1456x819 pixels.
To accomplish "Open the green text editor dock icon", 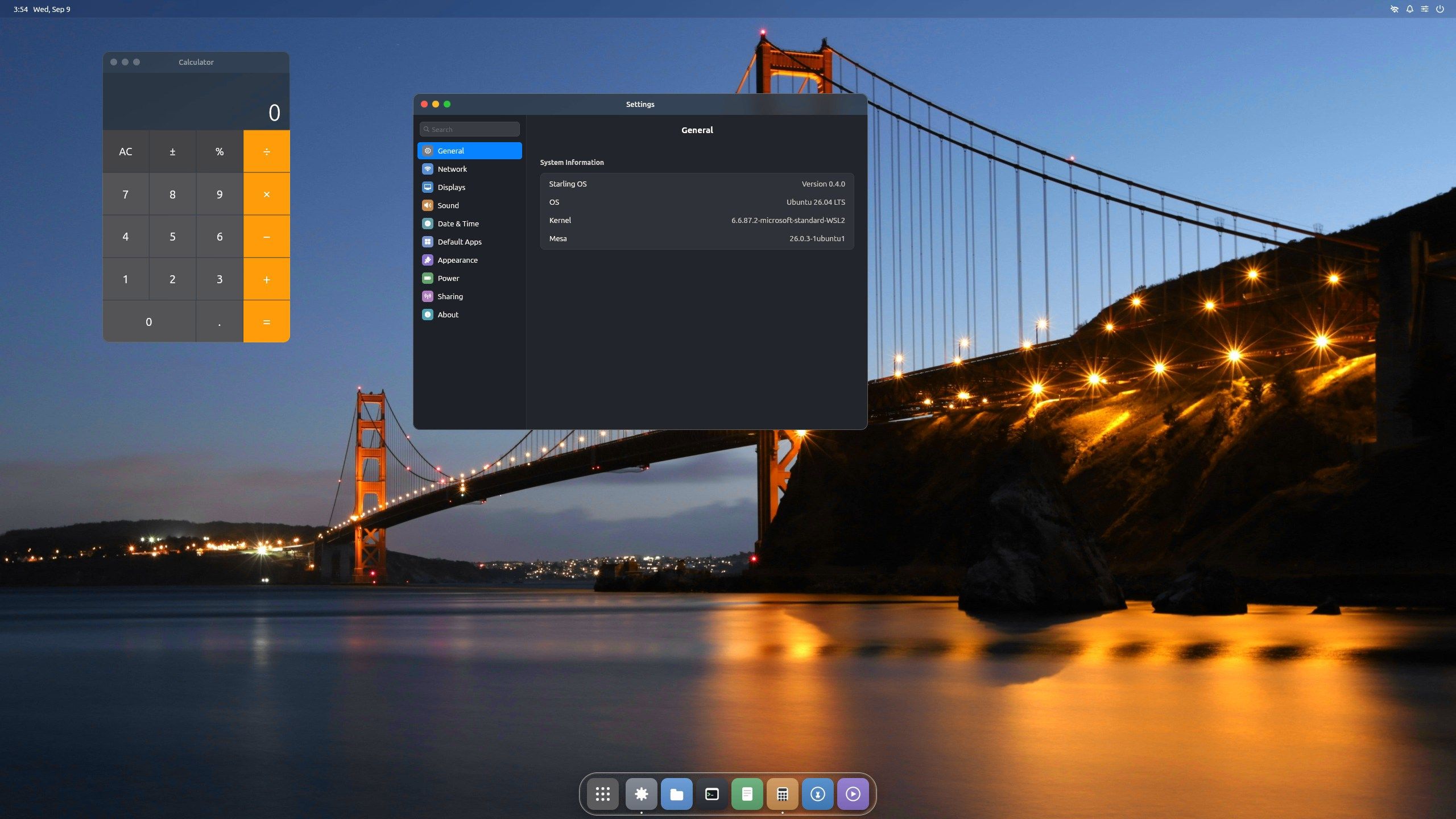I will click(747, 793).
